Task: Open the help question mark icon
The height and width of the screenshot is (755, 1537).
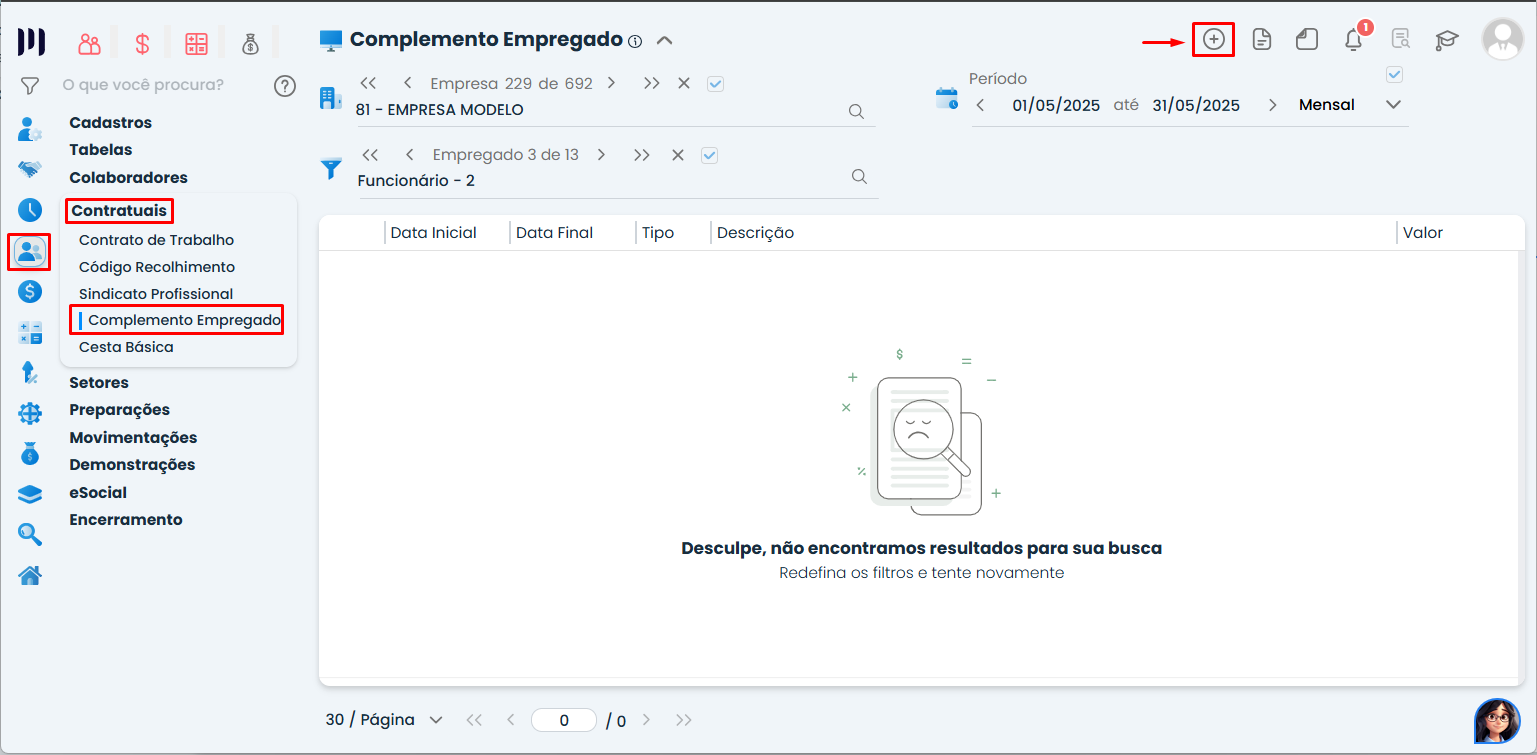Action: [x=285, y=86]
